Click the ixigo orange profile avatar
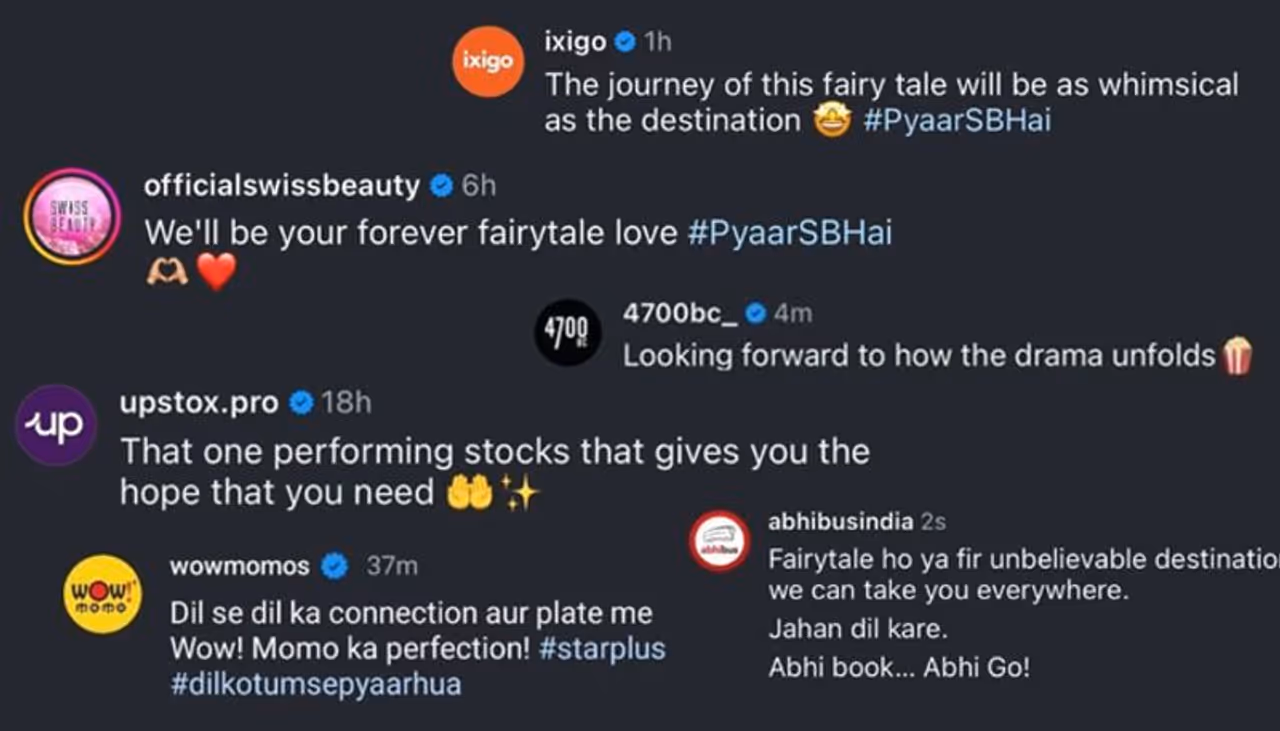The width and height of the screenshot is (1280, 731). (x=487, y=61)
